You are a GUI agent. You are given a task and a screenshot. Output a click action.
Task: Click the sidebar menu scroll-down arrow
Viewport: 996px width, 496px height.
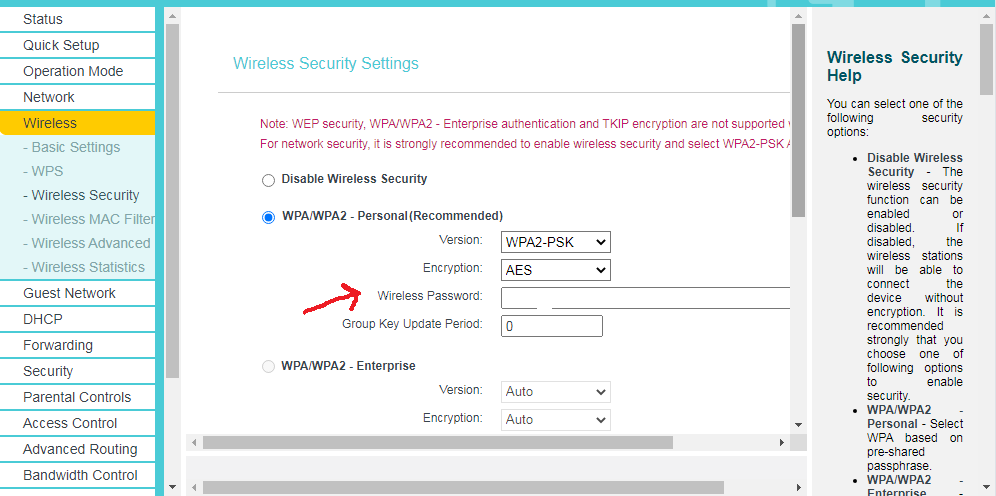(x=171, y=487)
